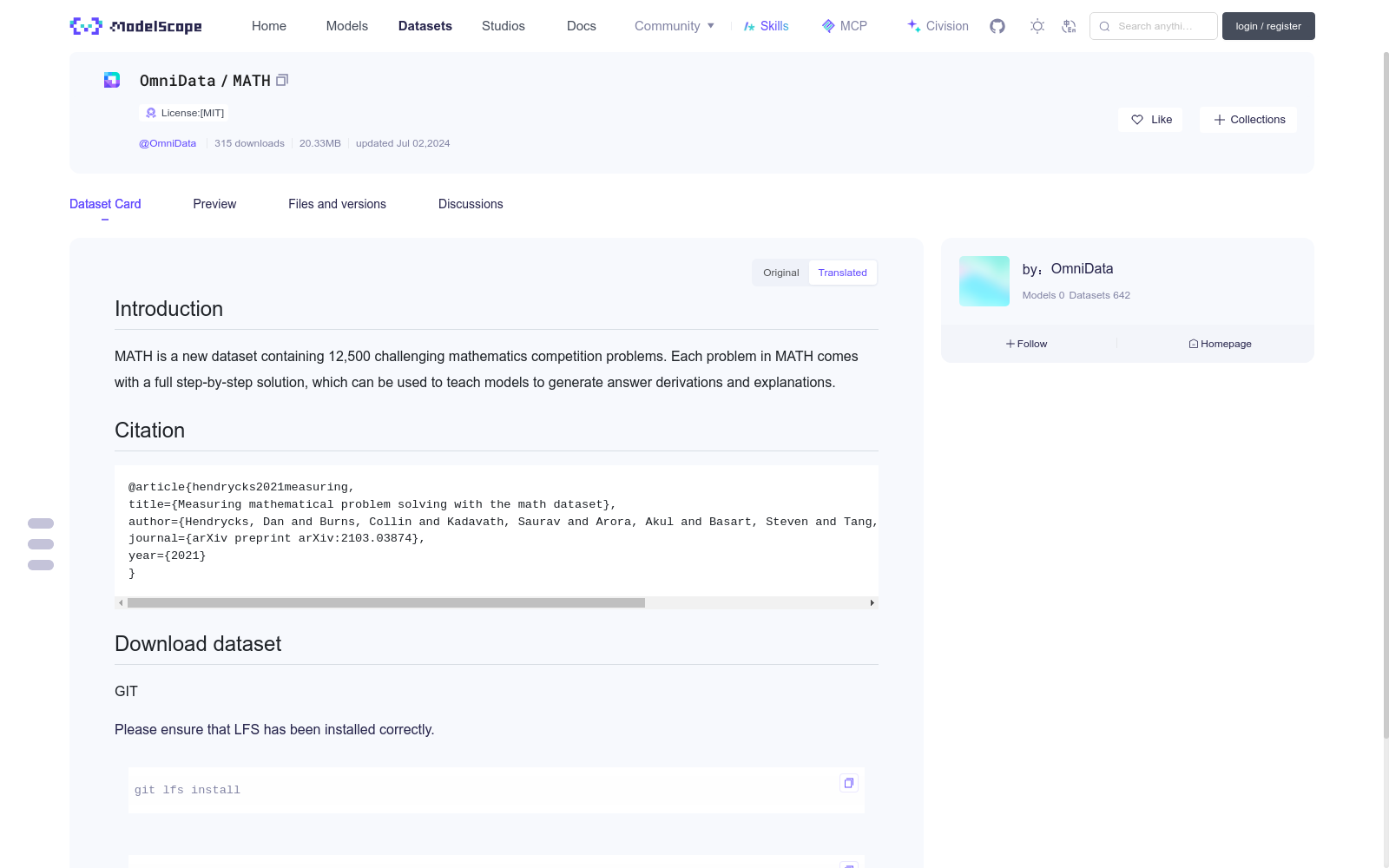This screenshot has width=1389, height=868.
Task: Visit the OmniData Homepage
Action: [1220, 344]
